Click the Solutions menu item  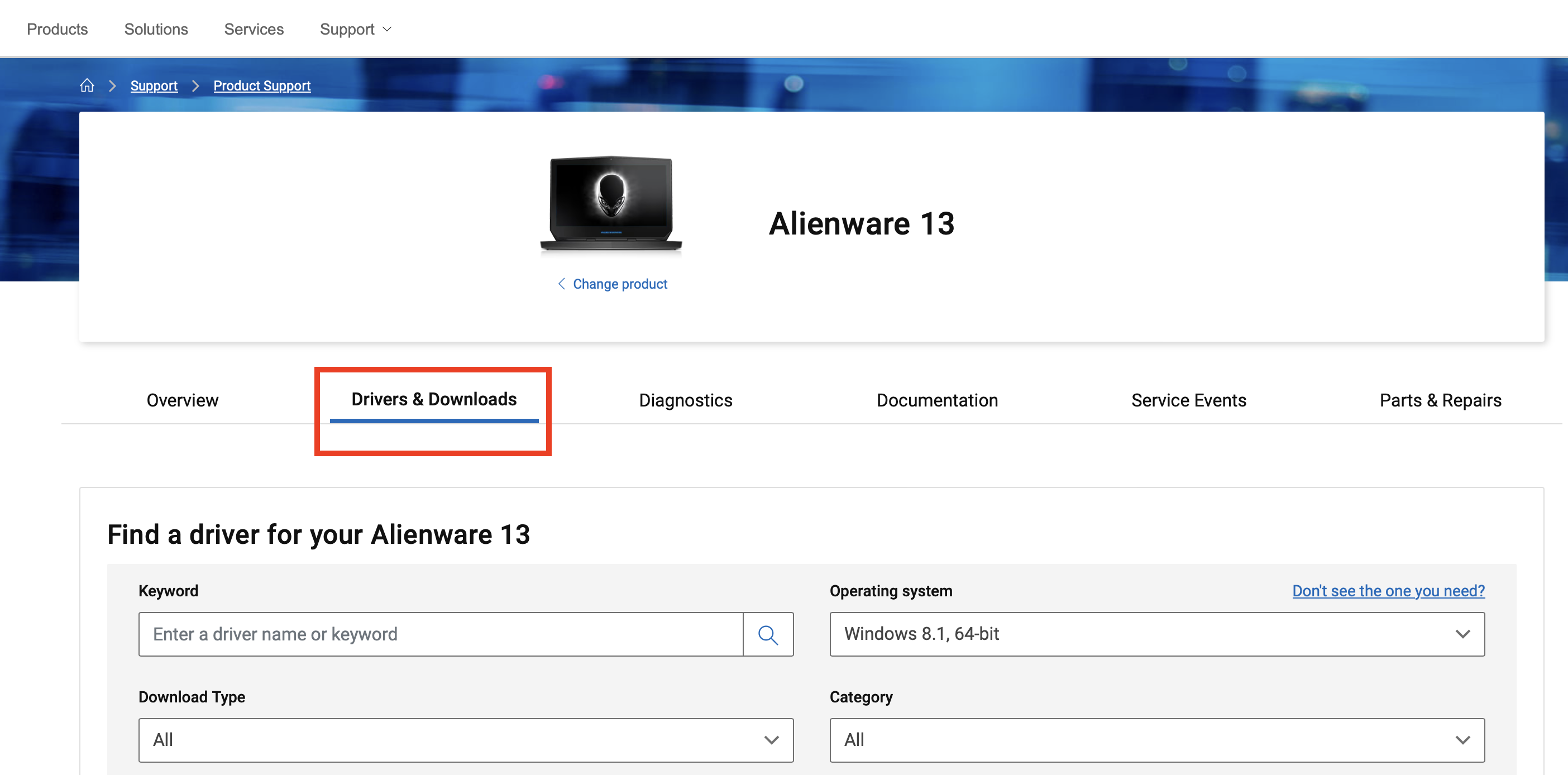156,28
